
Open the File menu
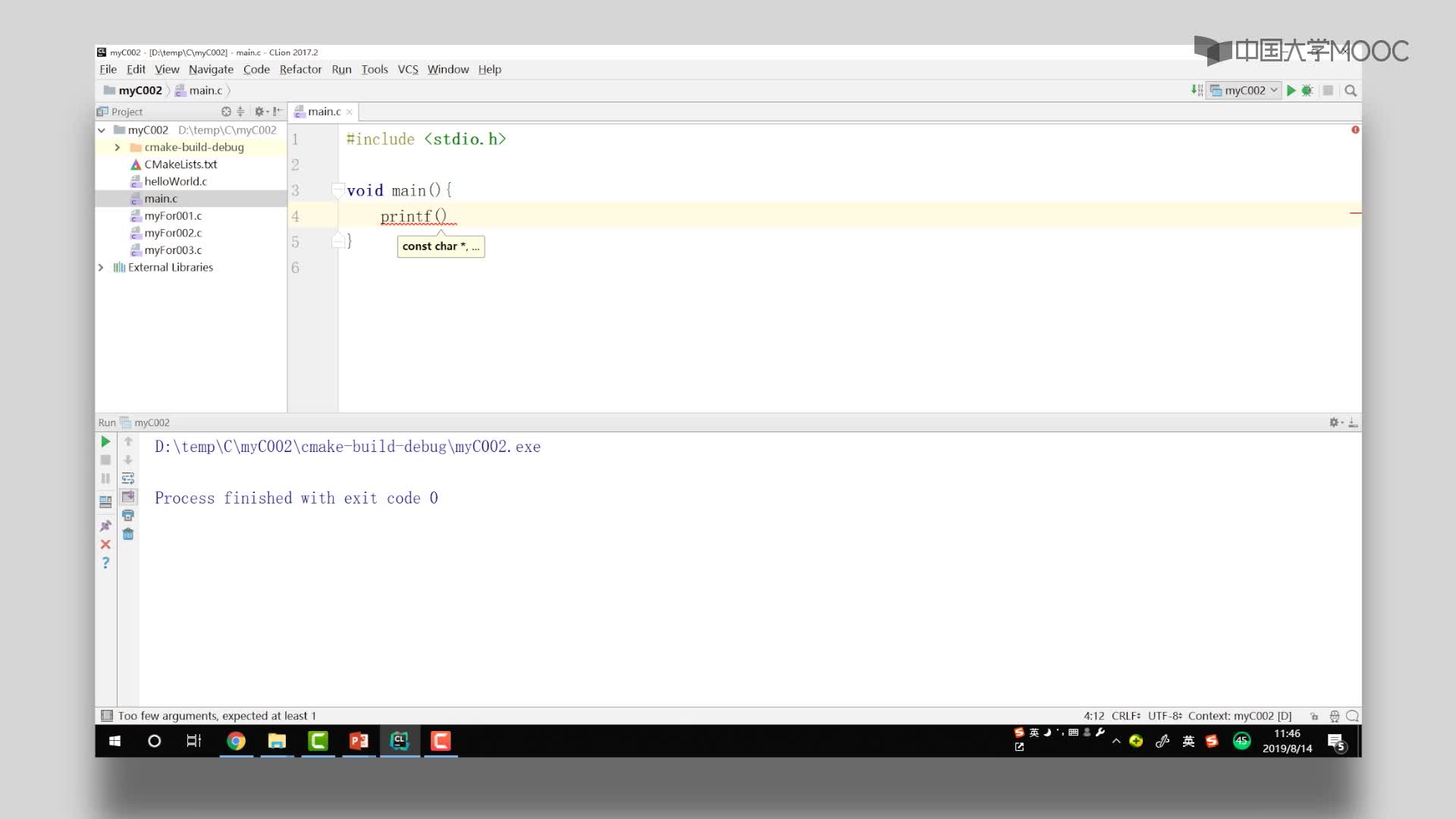tap(108, 69)
